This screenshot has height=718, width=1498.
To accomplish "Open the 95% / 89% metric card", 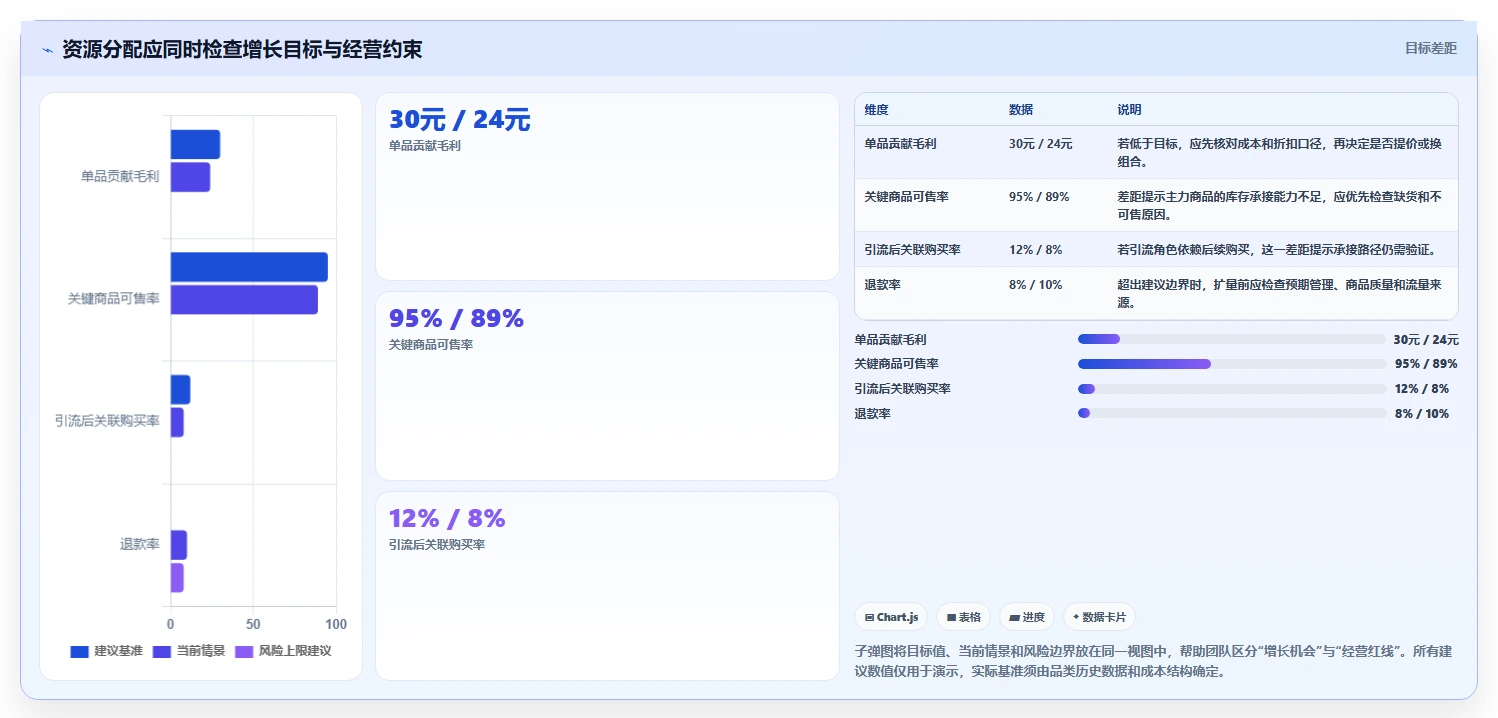I will [607, 386].
